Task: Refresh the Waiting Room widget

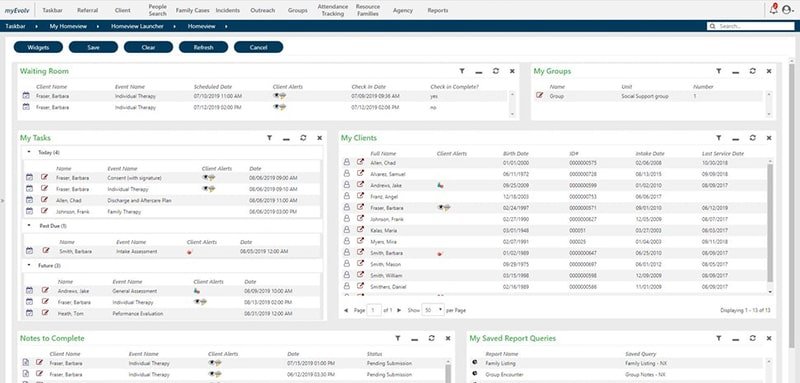Action: click(495, 71)
